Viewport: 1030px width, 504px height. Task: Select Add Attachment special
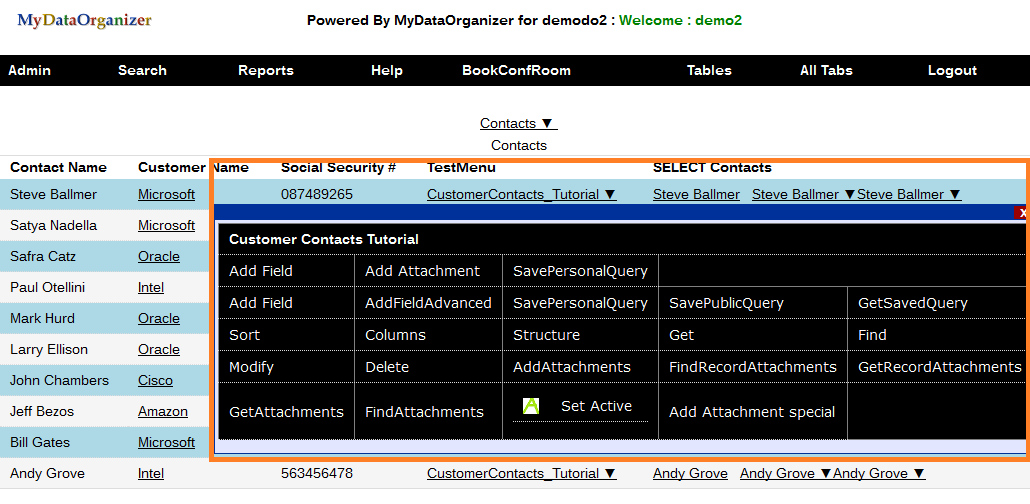752,412
